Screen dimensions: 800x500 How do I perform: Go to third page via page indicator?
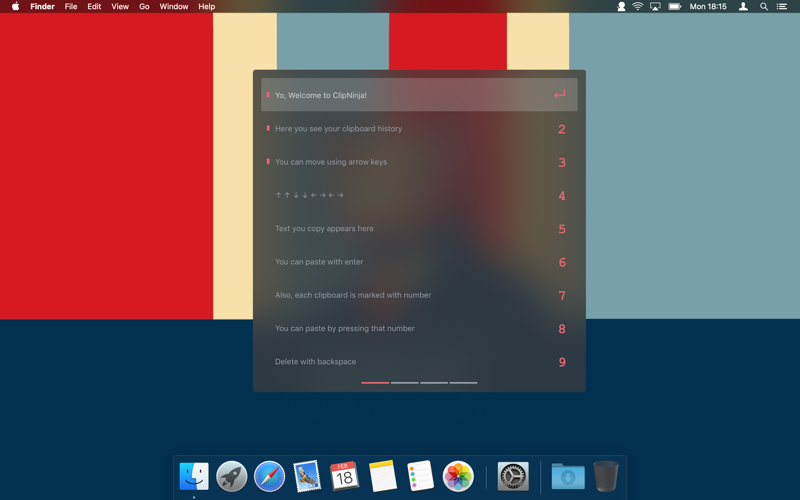434,383
